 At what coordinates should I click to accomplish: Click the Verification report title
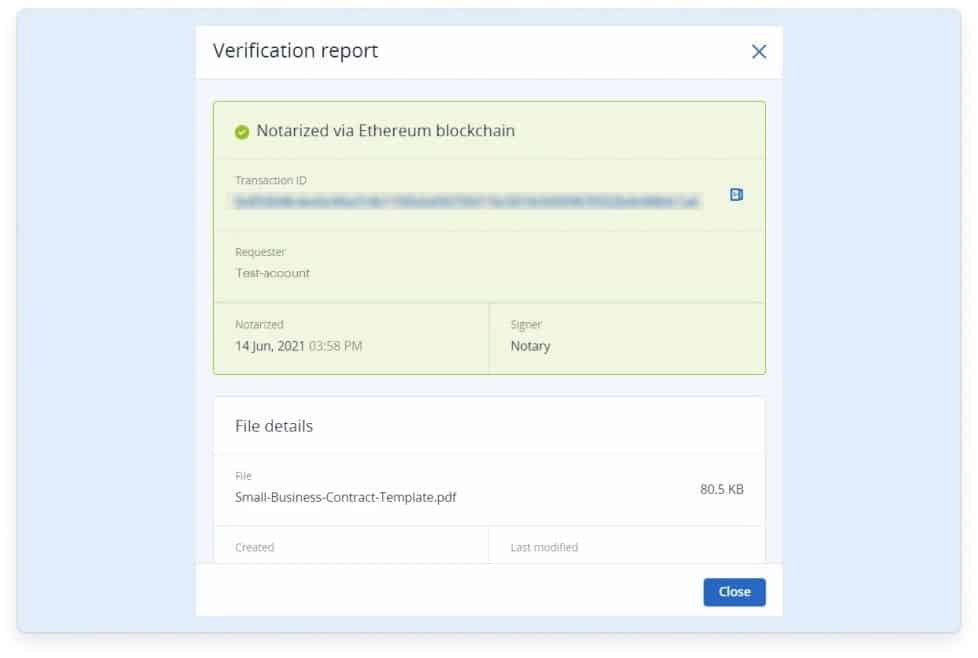click(x=295, y=51)
